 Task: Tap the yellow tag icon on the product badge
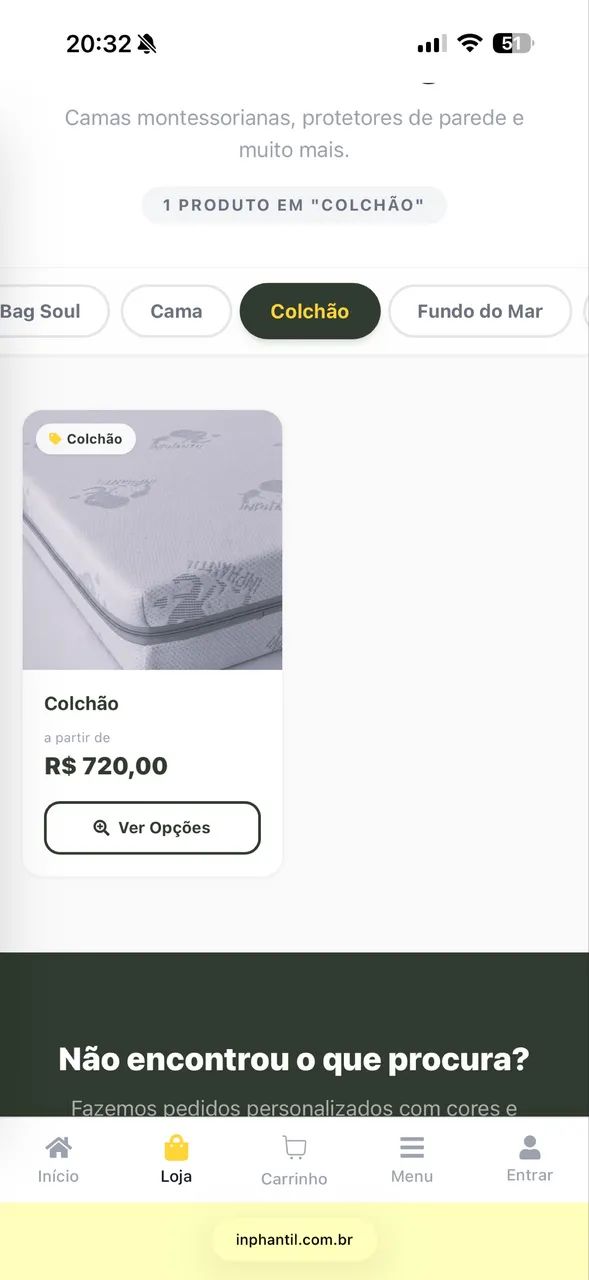pyautogui.click(x=55, y=439)
